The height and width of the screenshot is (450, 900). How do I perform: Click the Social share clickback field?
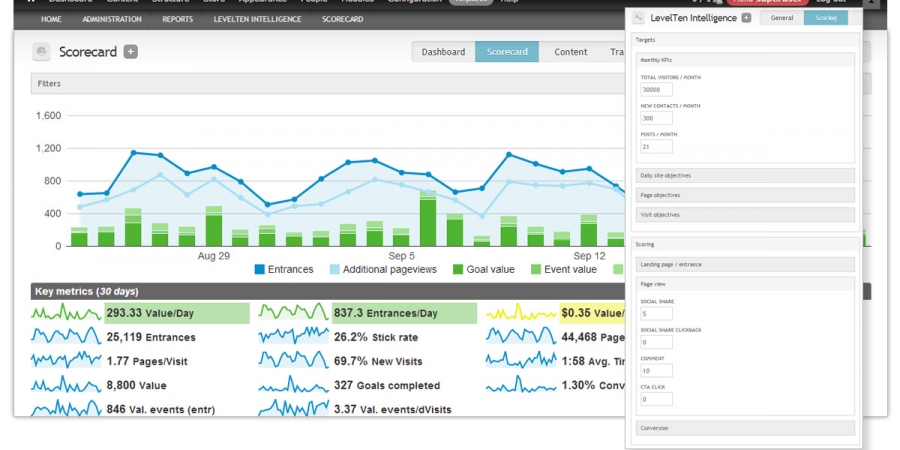657,342
